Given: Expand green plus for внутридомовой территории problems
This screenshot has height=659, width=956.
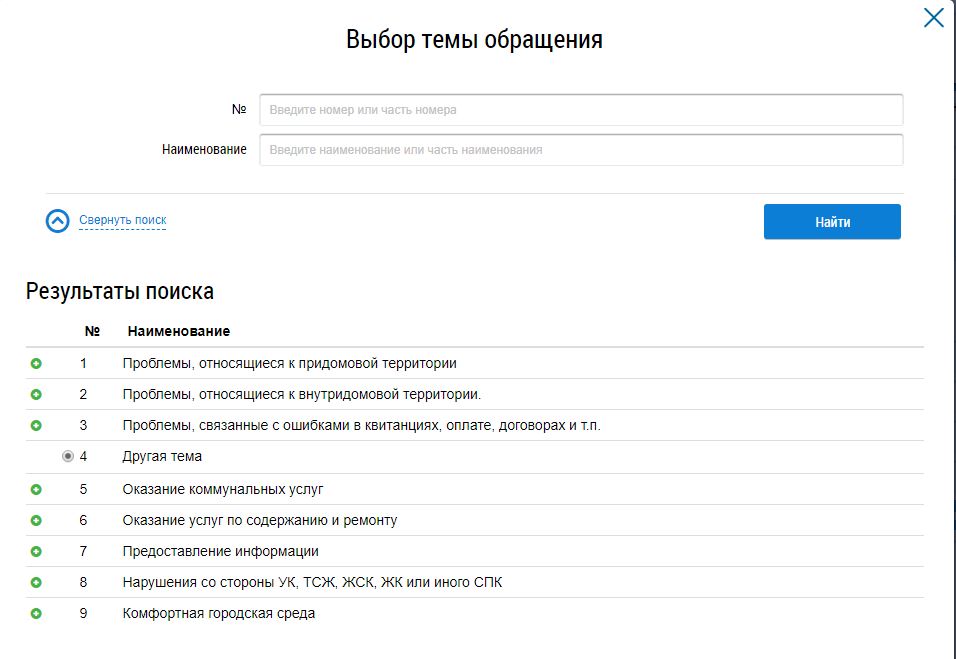Looking at the screenshot, I should point(36,395).
